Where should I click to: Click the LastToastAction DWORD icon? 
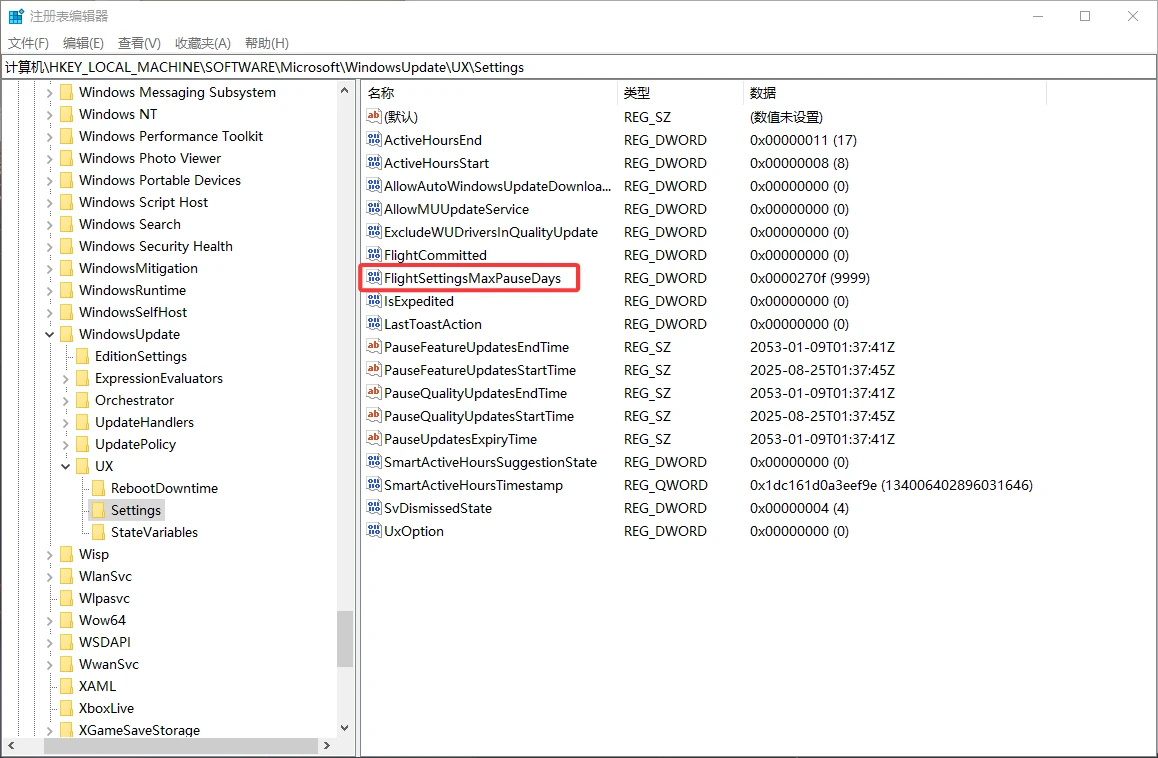[x=374, y=323]
